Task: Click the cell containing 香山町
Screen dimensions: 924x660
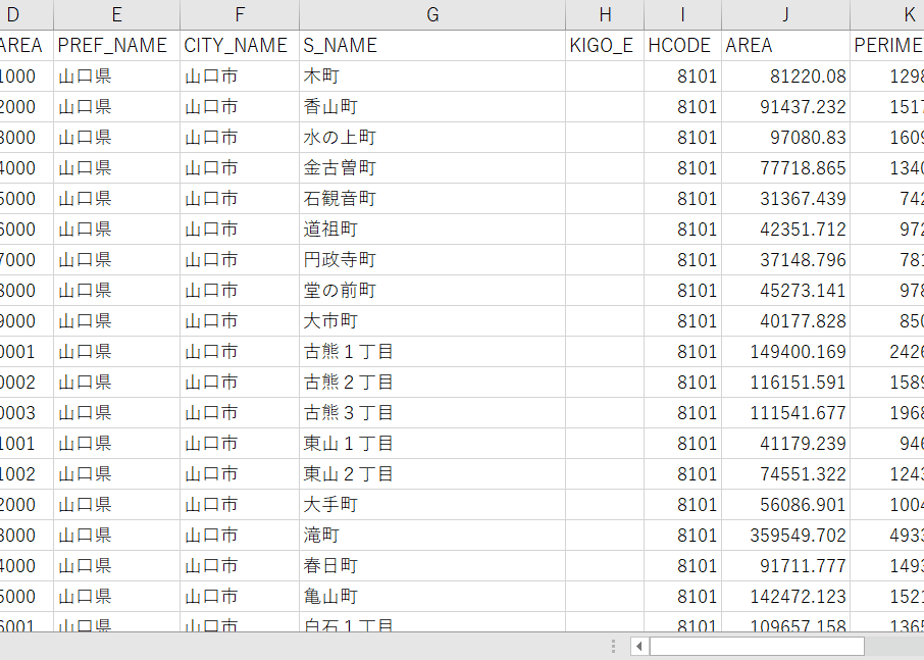Action: pyautogui.click(x=433, y=107)
